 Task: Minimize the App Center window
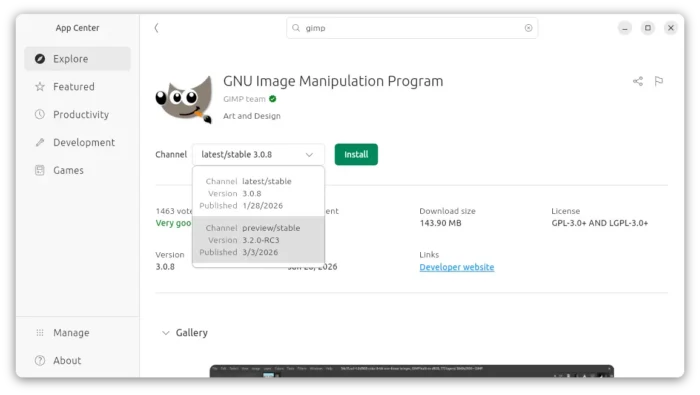[x=625, y=28]
